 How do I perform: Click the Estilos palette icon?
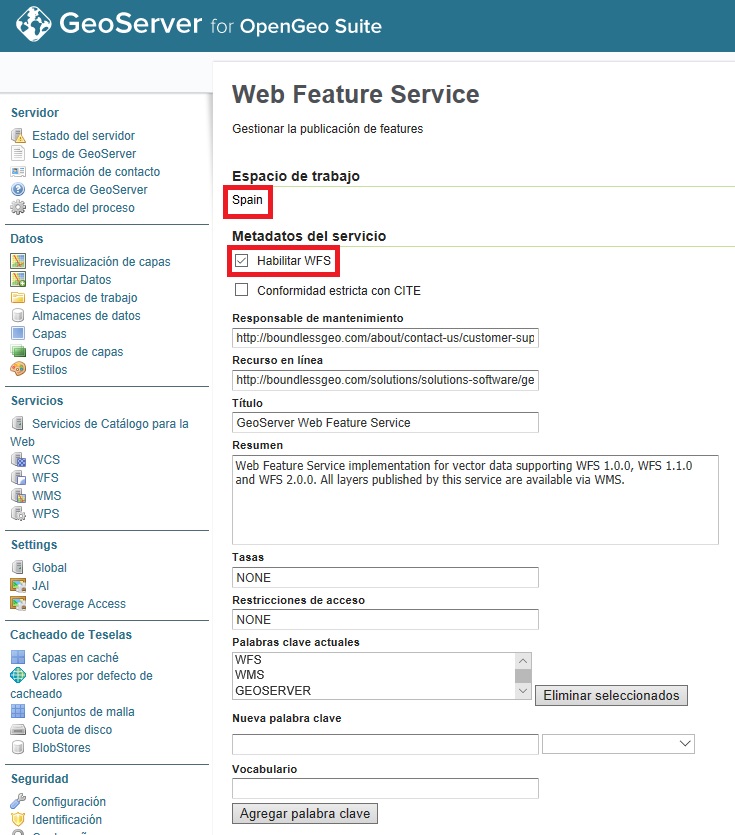[18, 370]
